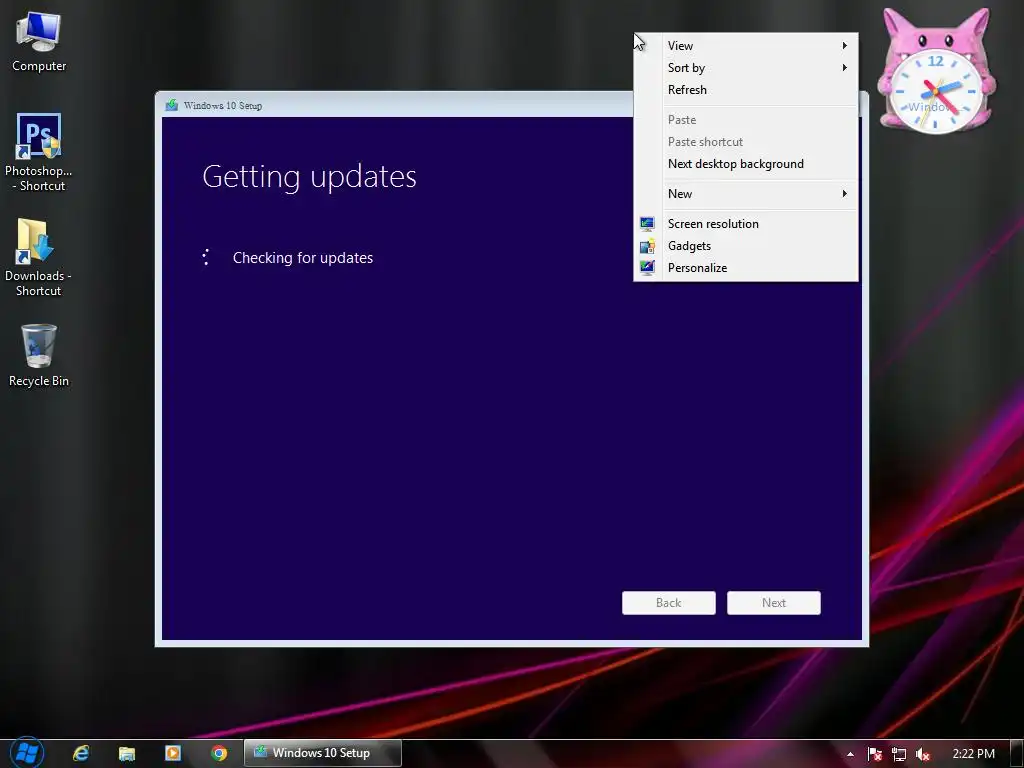
Task: Click the Show desktop button
Action: tap(1019, 754)
